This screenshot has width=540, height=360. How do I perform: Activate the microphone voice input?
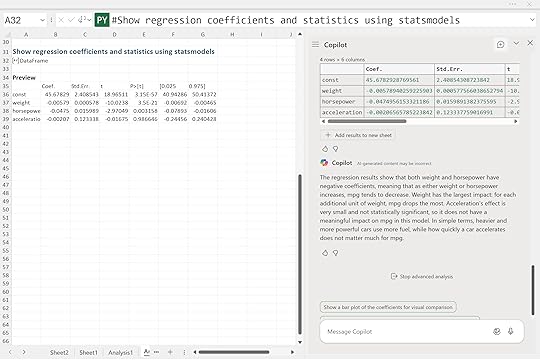coord(511,331)
